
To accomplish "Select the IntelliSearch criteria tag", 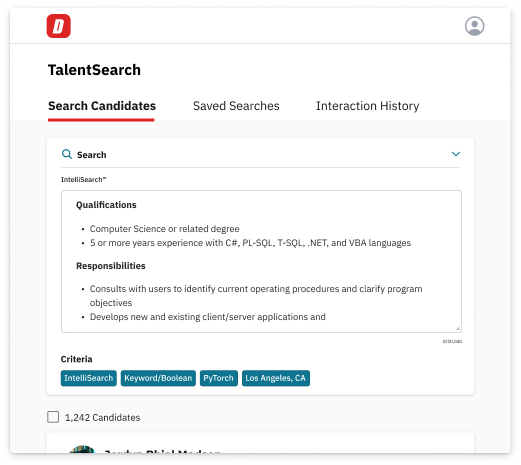I will (x=89, y=378).
